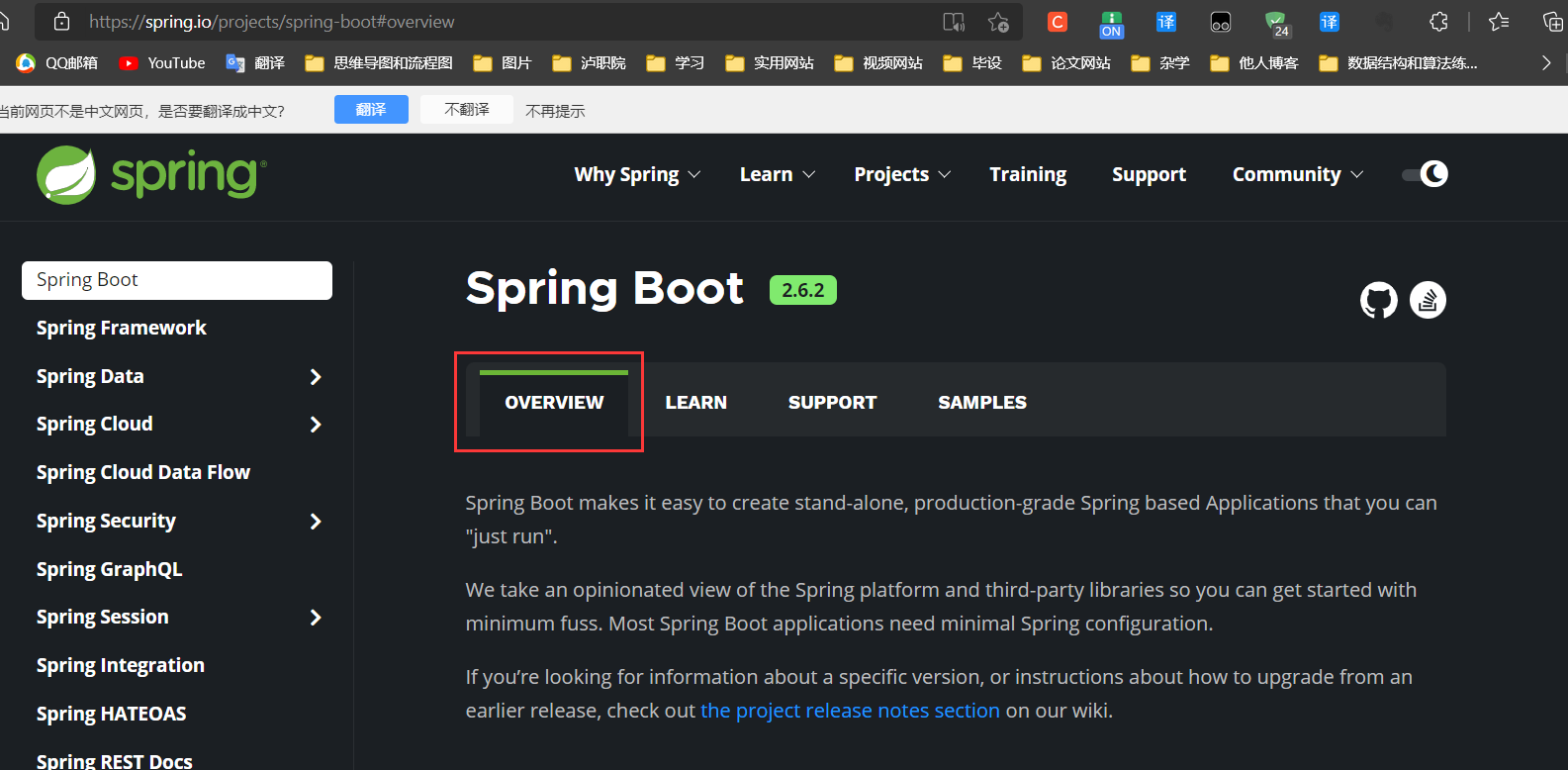Click the 2.6.2 version badge
This screenshot has height=770, width=1568.
pos(803,290)
